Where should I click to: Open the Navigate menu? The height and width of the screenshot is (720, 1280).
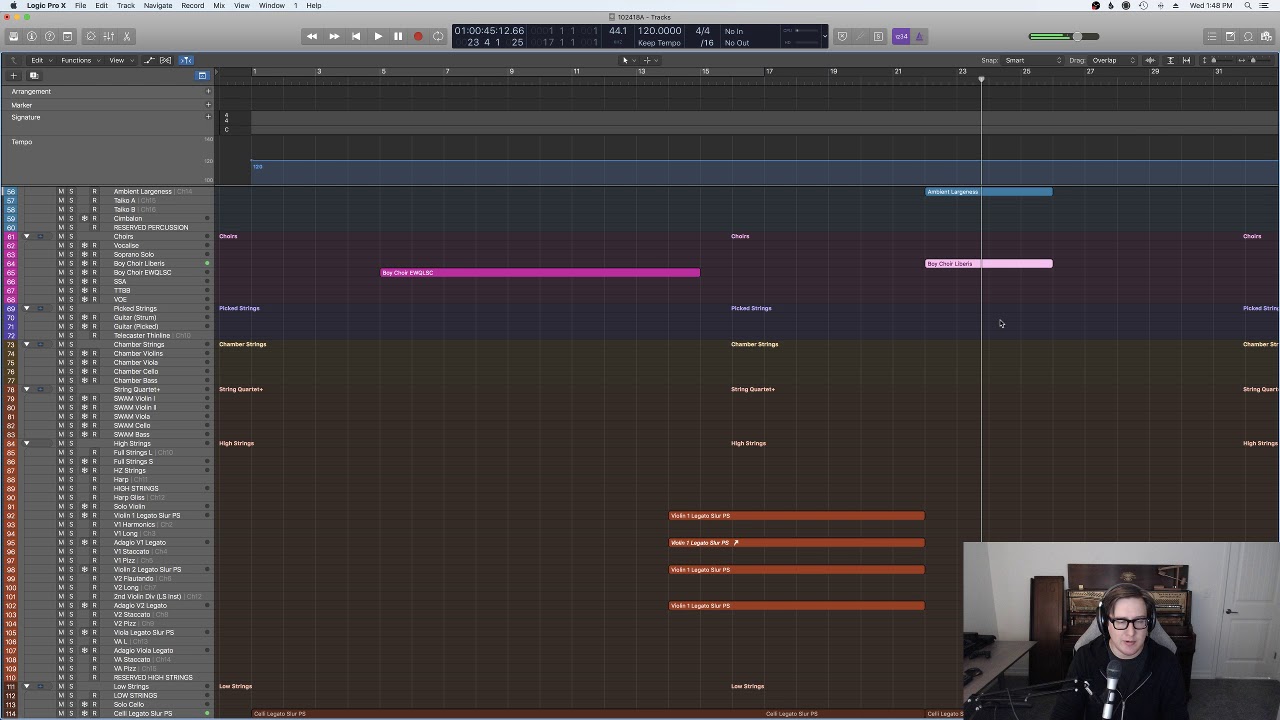(x=157, y=6)
